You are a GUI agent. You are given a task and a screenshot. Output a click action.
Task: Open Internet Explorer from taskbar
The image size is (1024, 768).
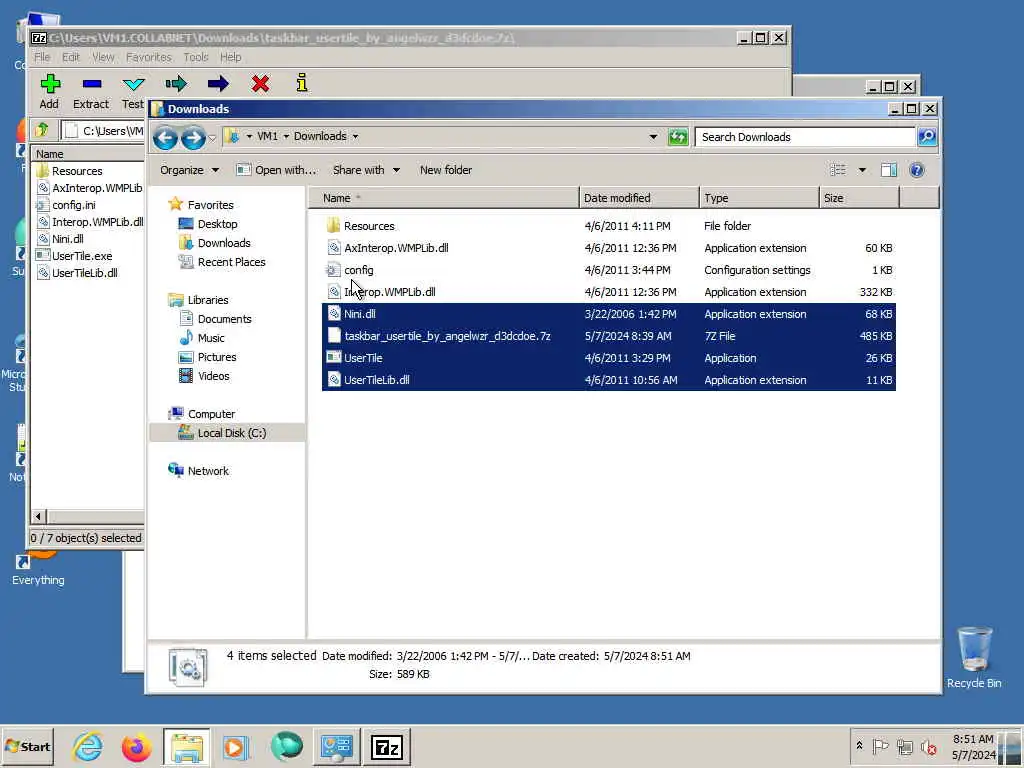[x=87, y=747]
